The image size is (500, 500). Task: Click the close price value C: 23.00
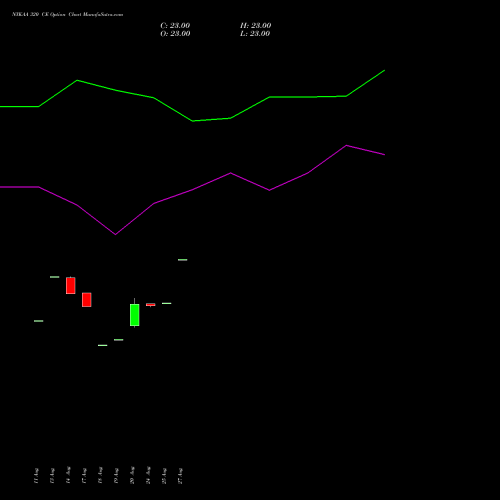175,25
